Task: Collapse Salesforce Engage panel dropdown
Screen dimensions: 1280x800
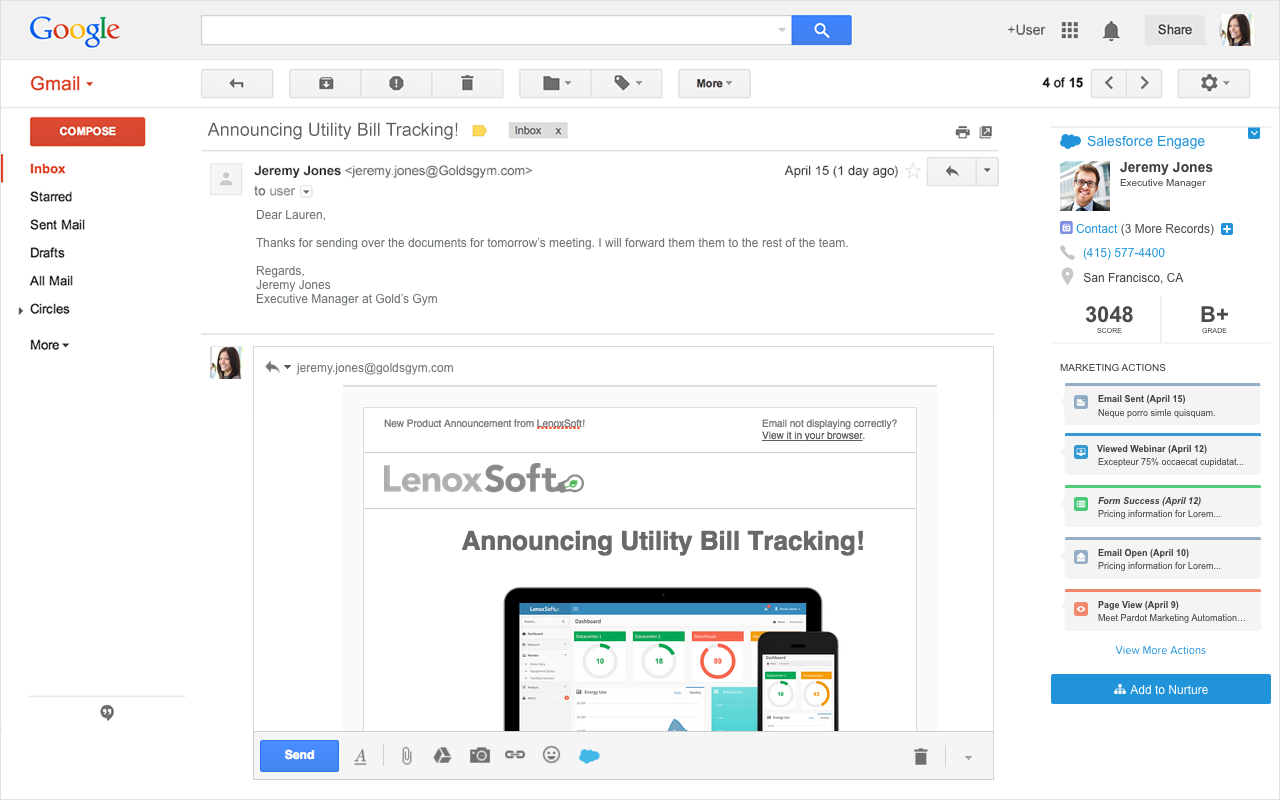Action: tap(1254, 132)
